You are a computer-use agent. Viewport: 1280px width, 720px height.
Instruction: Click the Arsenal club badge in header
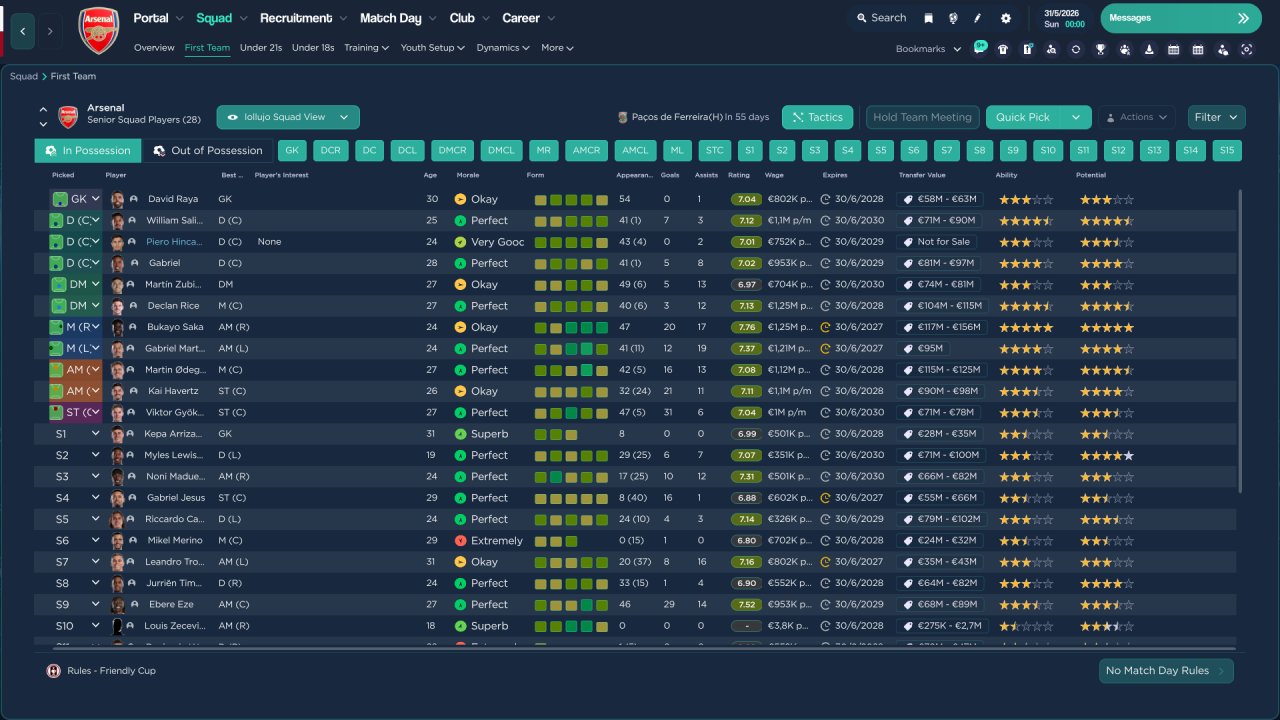point(98,31)
